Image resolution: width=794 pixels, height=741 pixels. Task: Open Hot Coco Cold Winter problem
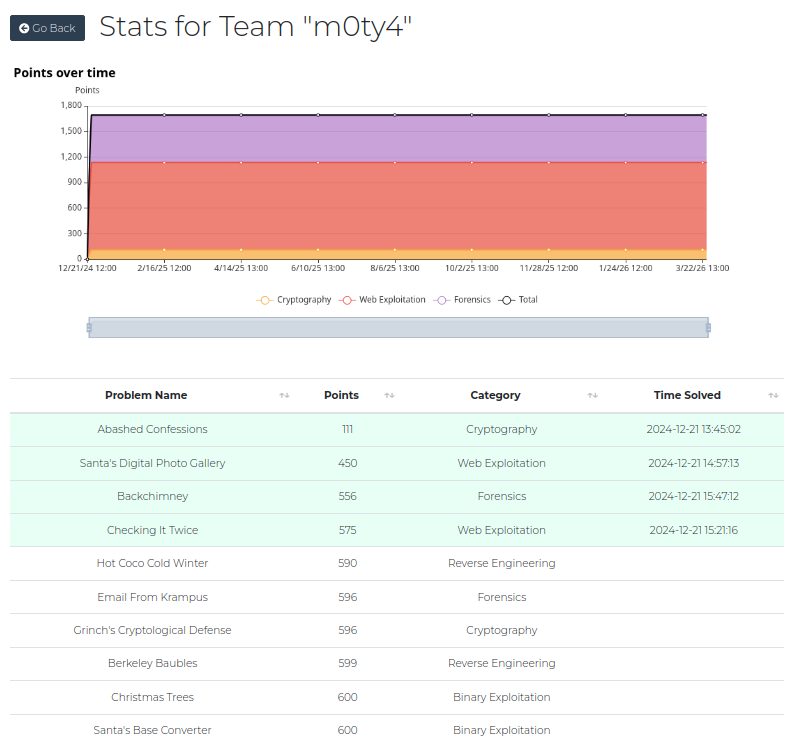[x=152, y=564]
